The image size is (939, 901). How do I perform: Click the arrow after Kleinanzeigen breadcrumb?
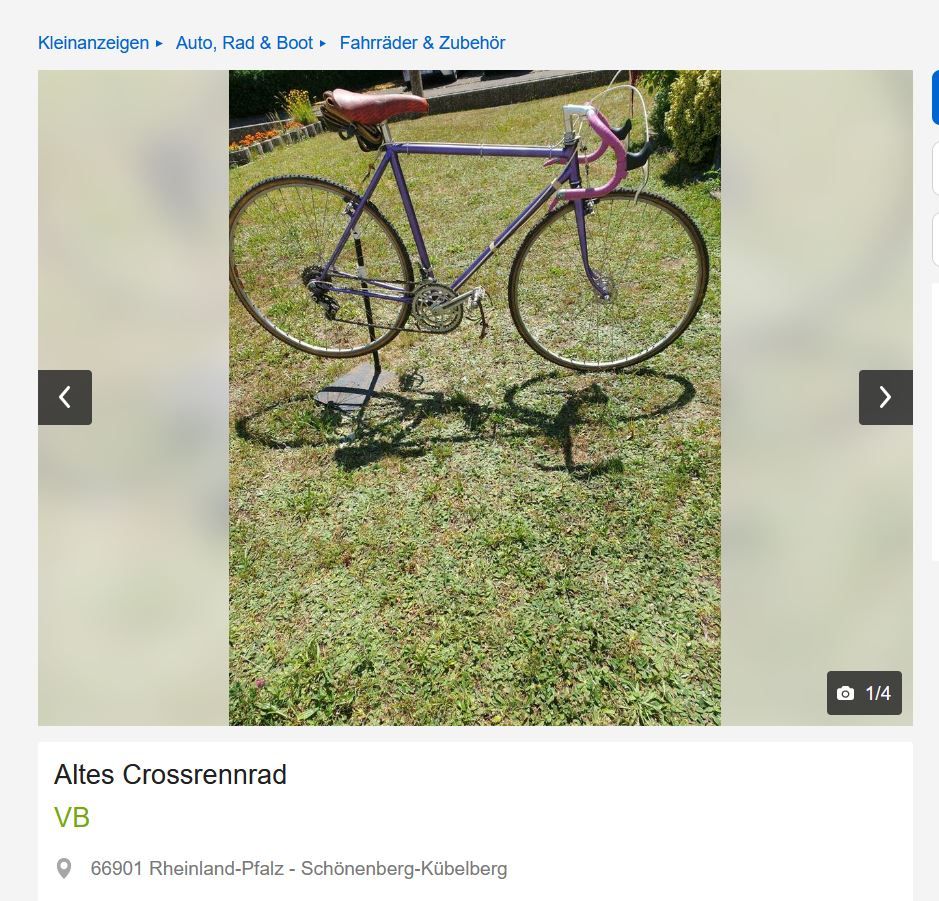tap(159, 44)
